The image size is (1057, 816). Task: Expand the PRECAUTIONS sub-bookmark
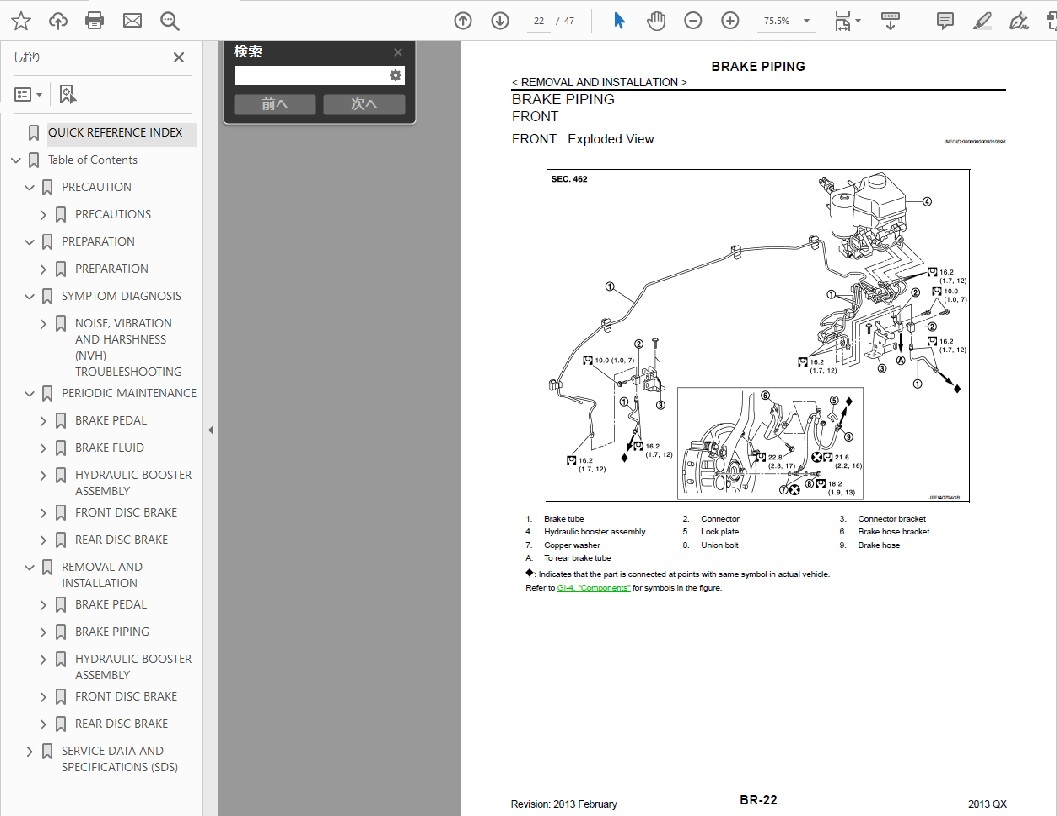click(x=43, y=215)
